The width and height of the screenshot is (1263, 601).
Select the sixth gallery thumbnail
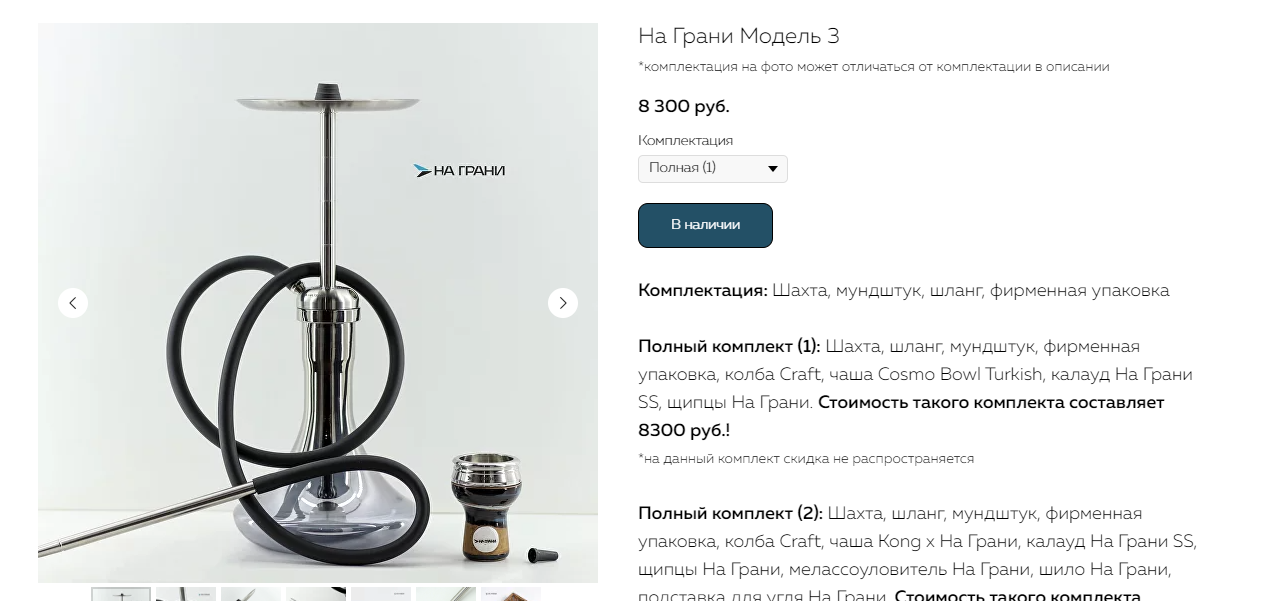pyautogui.click(x=446, y=594)
